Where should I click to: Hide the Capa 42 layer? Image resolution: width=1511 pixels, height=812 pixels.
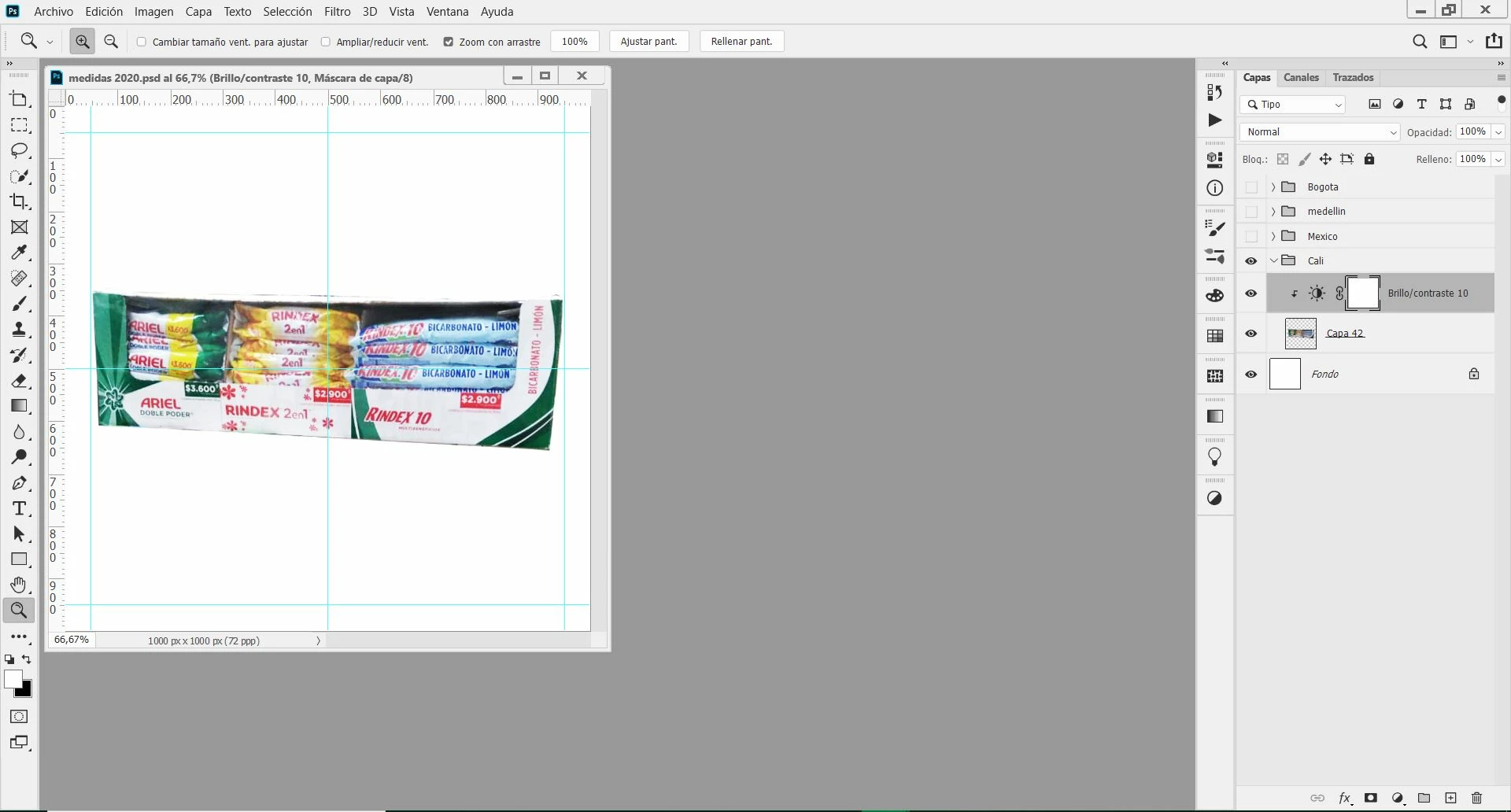[x=1251, y=334]
